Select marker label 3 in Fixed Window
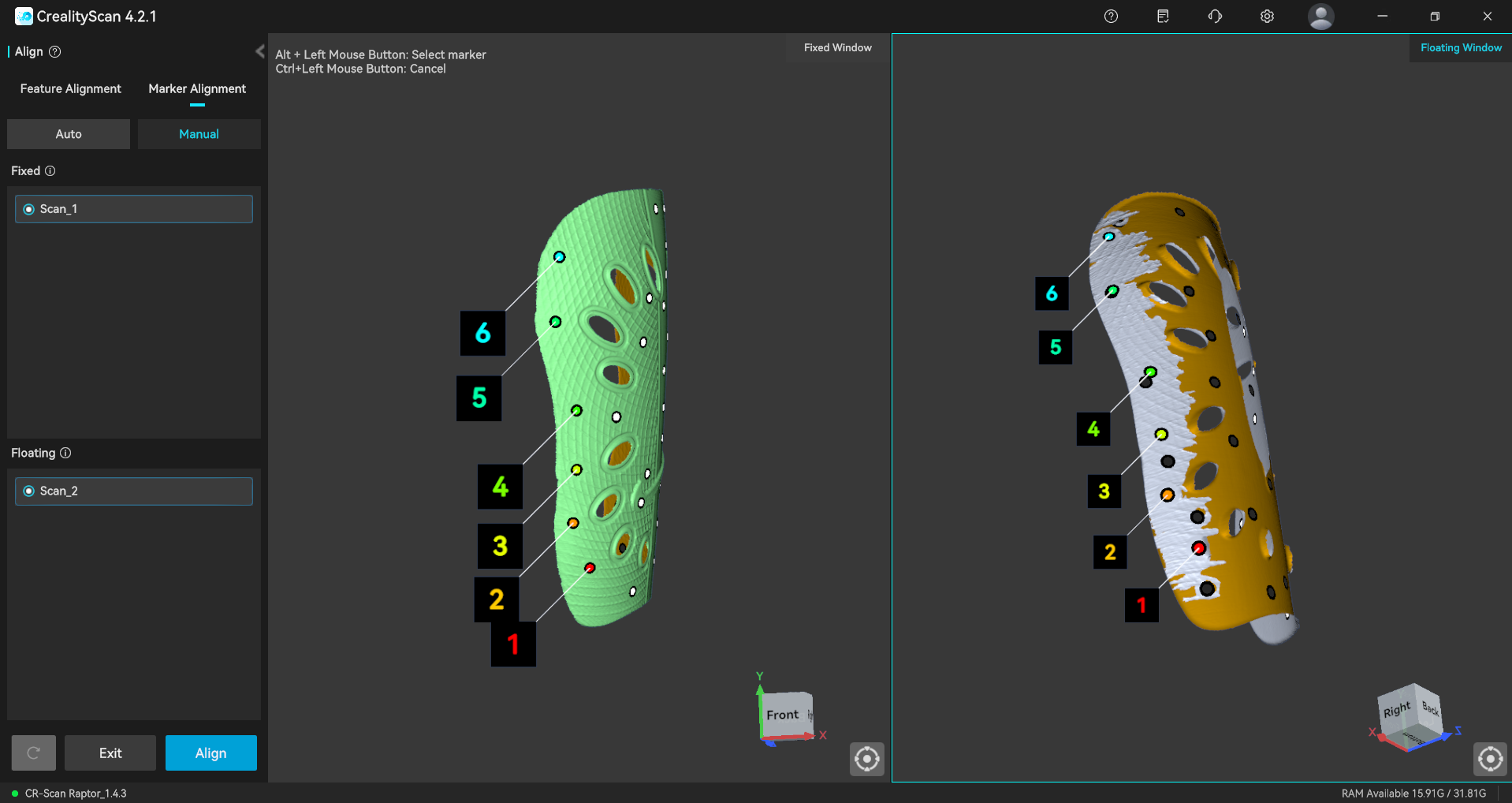1512x803 pixels. click(x=500, y=546)
